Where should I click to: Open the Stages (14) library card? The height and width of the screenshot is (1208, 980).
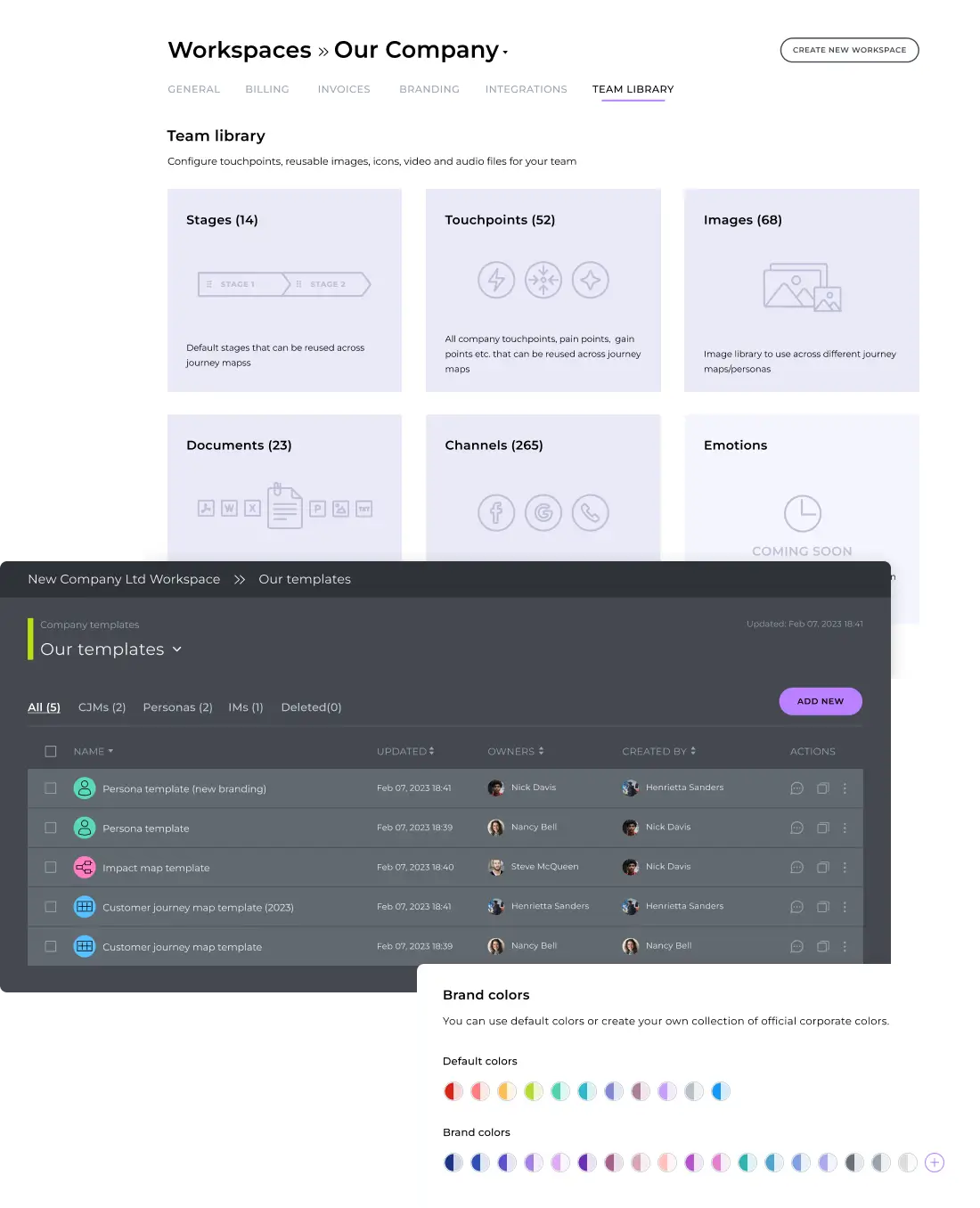pos(284,290)
